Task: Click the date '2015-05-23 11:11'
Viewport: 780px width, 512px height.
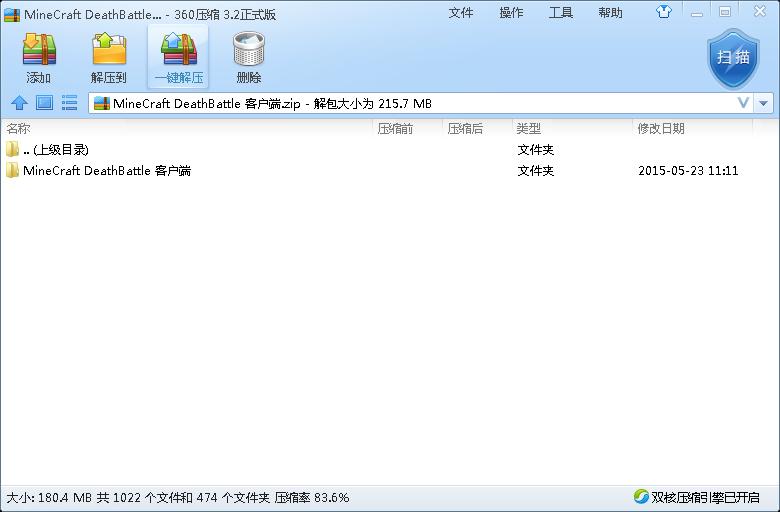Action: (688, 171)
